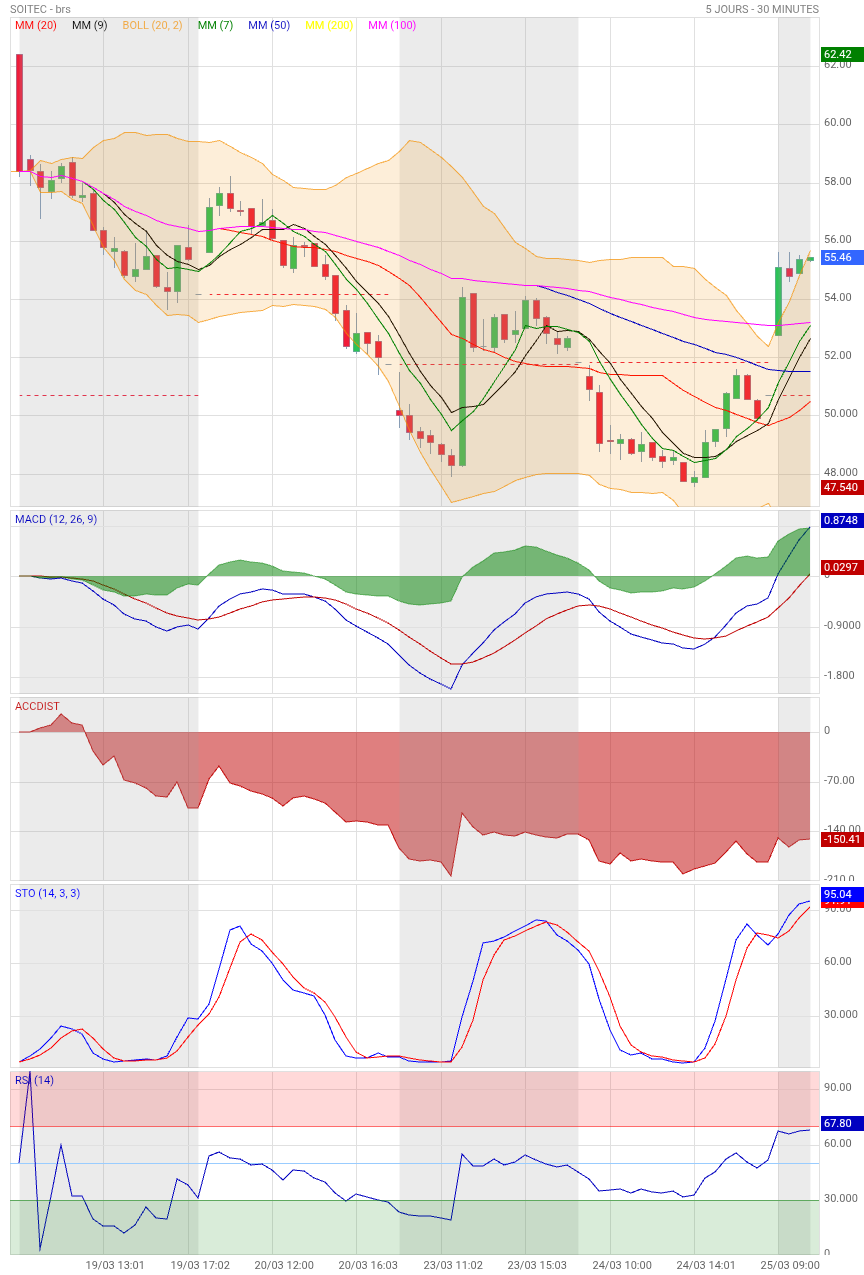
Task: Click the green MM (7) legend label
Action: pos(217,25)
